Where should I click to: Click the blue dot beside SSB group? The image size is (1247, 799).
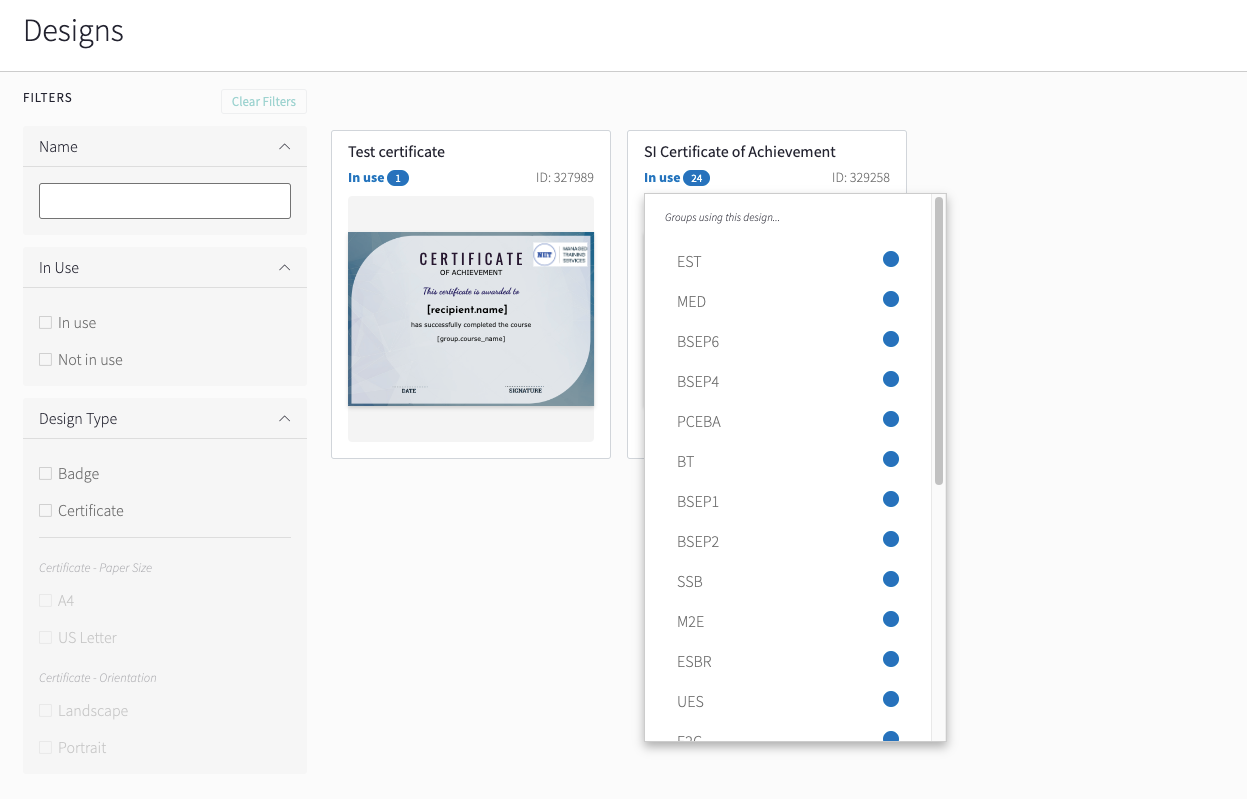point(891,579)
